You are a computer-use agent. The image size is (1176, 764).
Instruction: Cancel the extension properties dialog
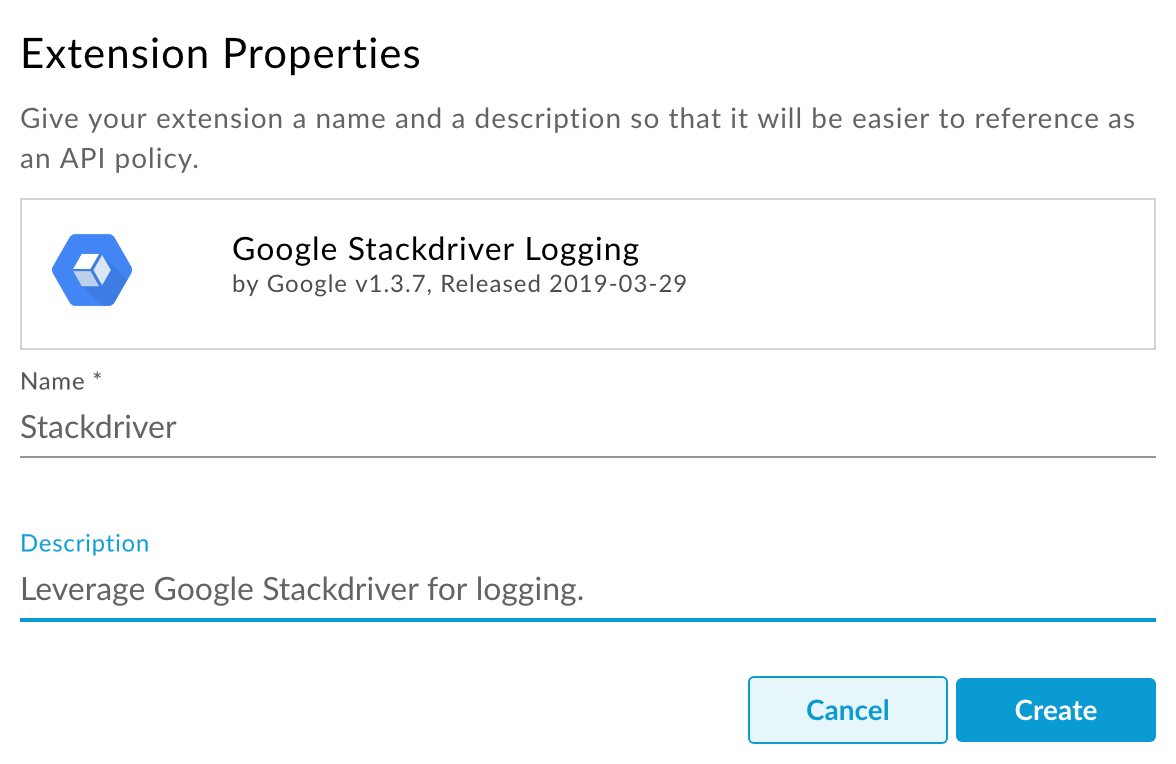(x=848, y=710)
